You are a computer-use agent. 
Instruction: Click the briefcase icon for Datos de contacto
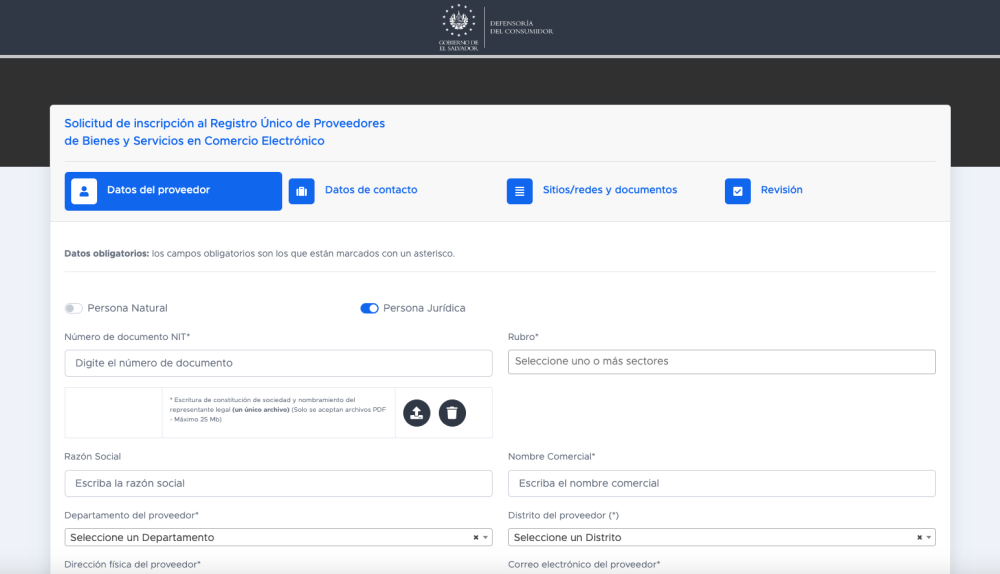(302, 191)
